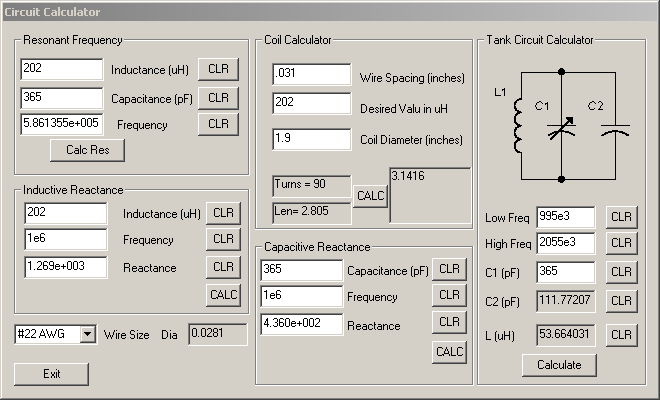Click the Wire Size label
The image size is (660, 400).
coord(126,335)
